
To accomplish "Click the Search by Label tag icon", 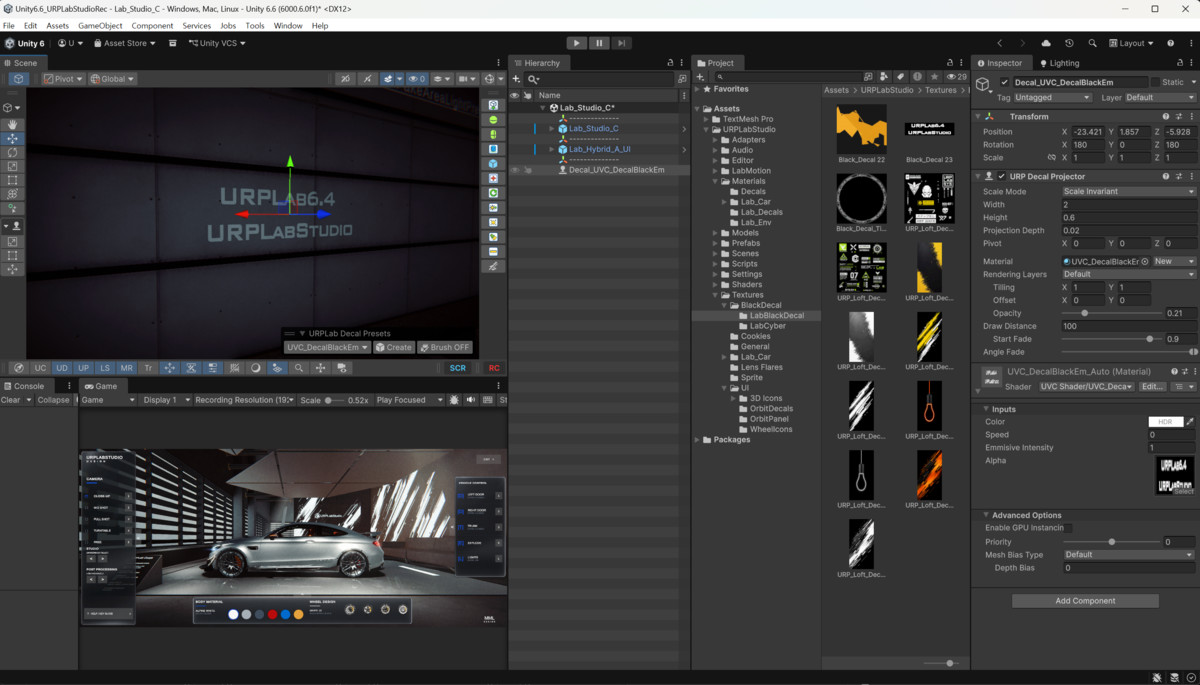I will coord(900,77).
